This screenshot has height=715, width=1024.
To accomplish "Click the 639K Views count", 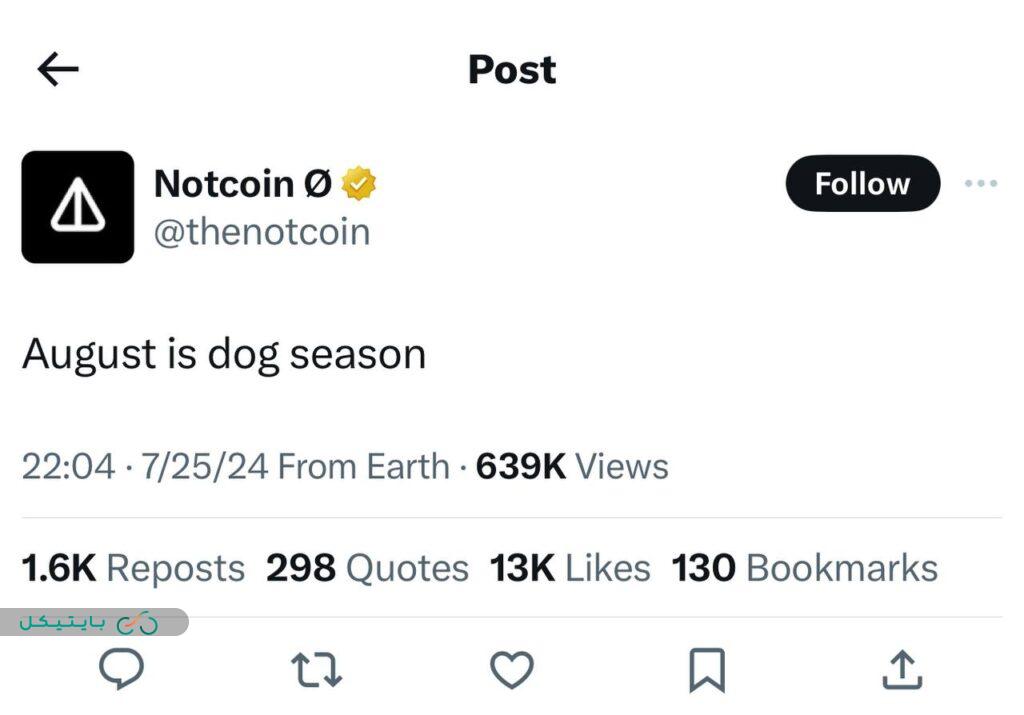I will click(572, 466).
